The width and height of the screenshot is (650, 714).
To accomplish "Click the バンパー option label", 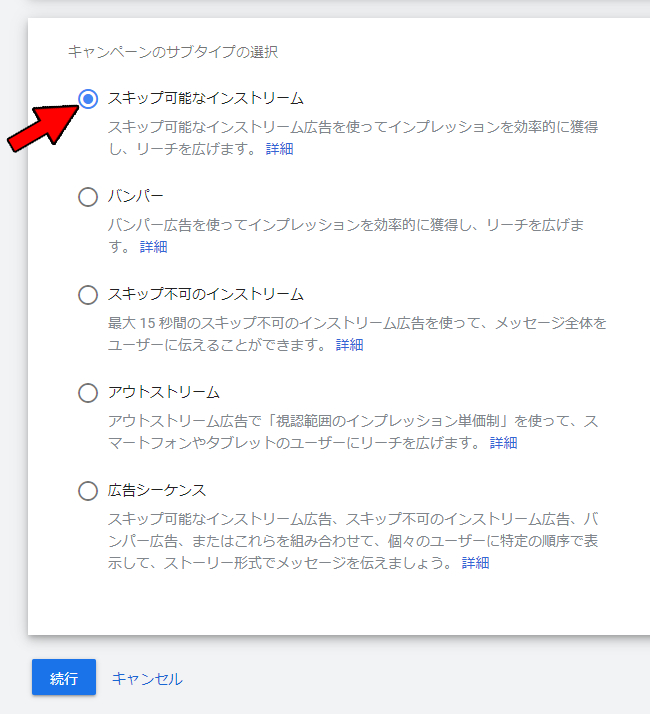I will tap(135, 196).
